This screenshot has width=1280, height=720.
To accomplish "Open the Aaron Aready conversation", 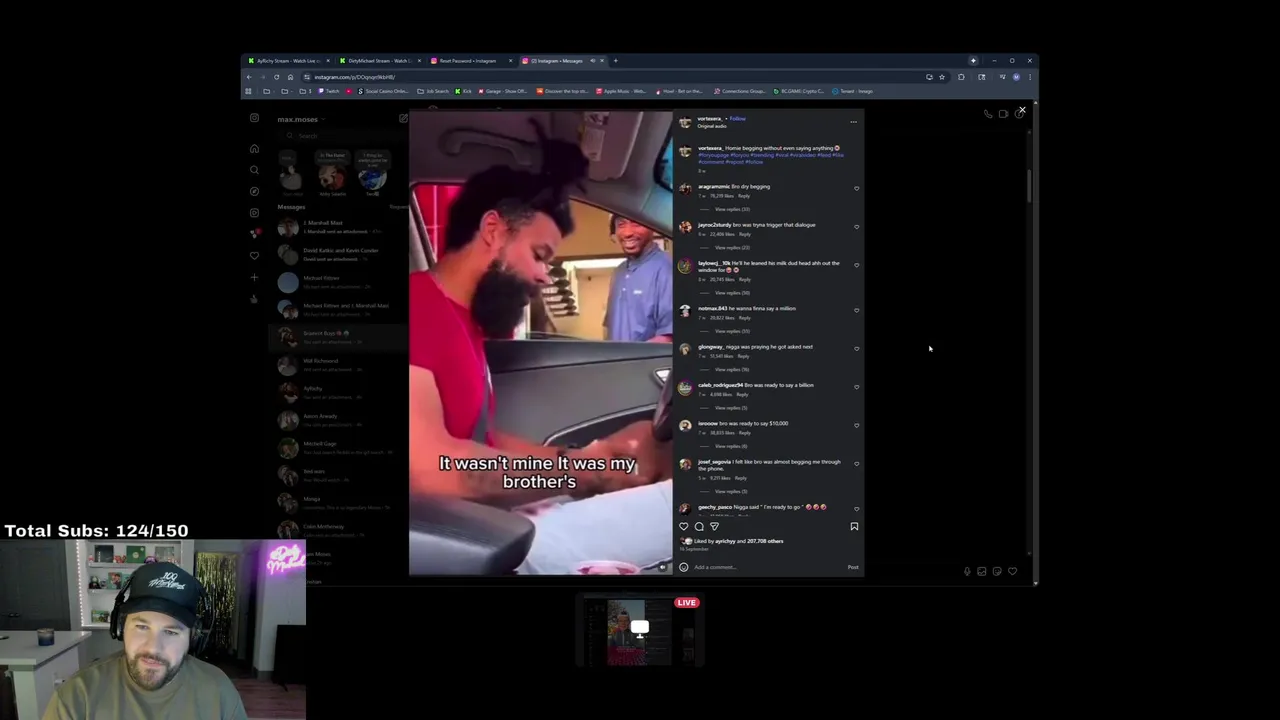I will pos(340,420).
